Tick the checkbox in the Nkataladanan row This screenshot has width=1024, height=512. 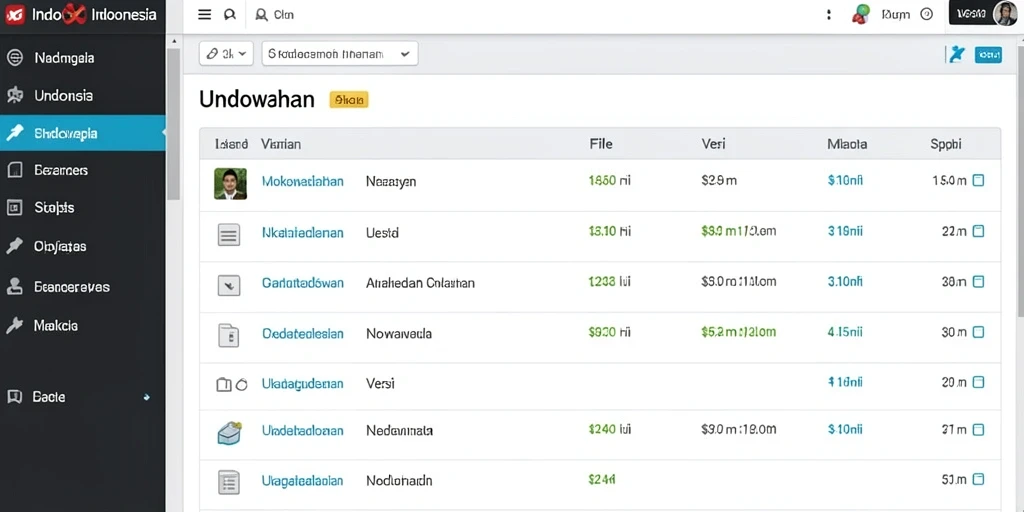(x=978, y=231)
